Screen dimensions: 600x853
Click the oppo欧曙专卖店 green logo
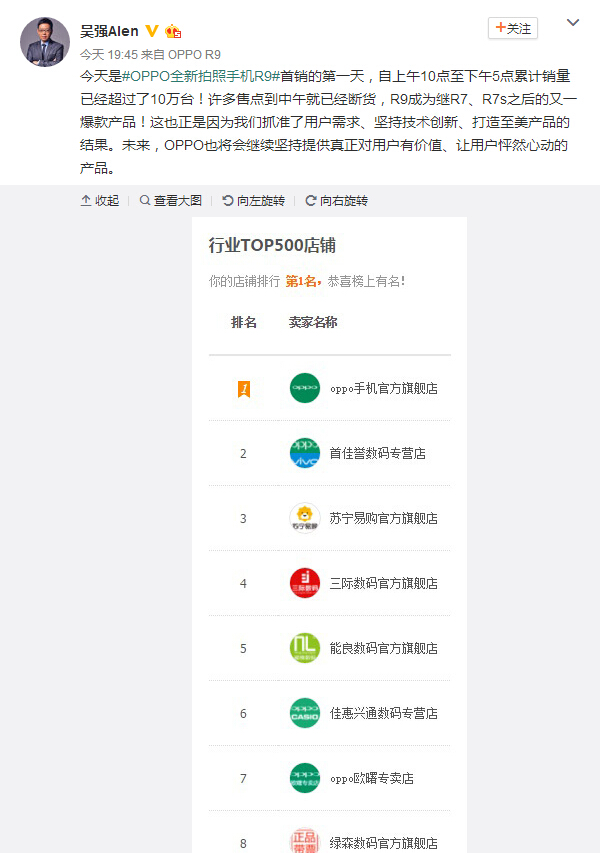click(x=305, y=778)
